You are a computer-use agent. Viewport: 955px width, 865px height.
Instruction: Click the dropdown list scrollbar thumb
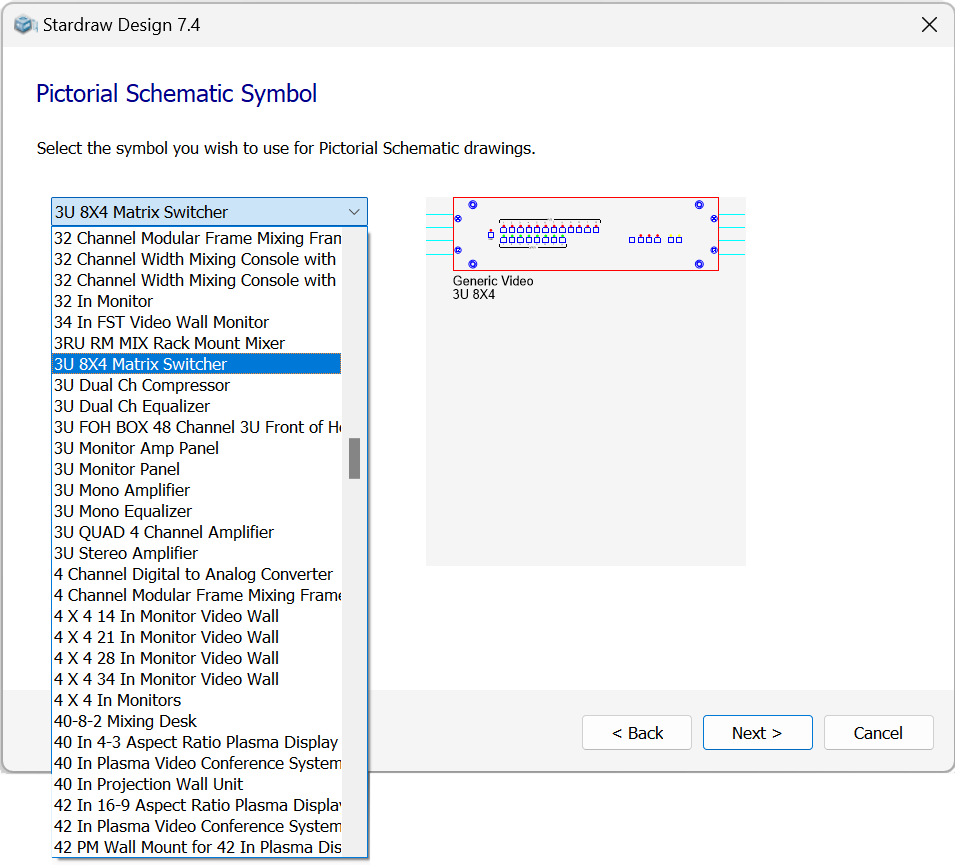(354, 459)
